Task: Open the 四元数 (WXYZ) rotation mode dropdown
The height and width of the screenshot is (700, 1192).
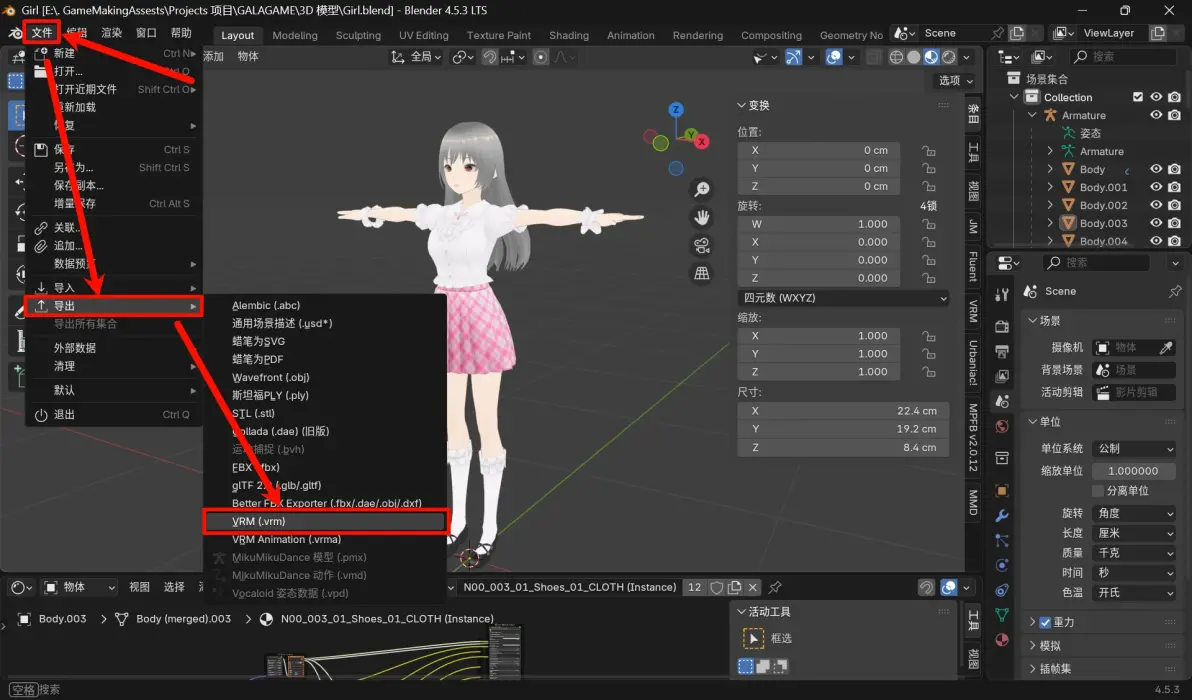Action: point(844,298)
